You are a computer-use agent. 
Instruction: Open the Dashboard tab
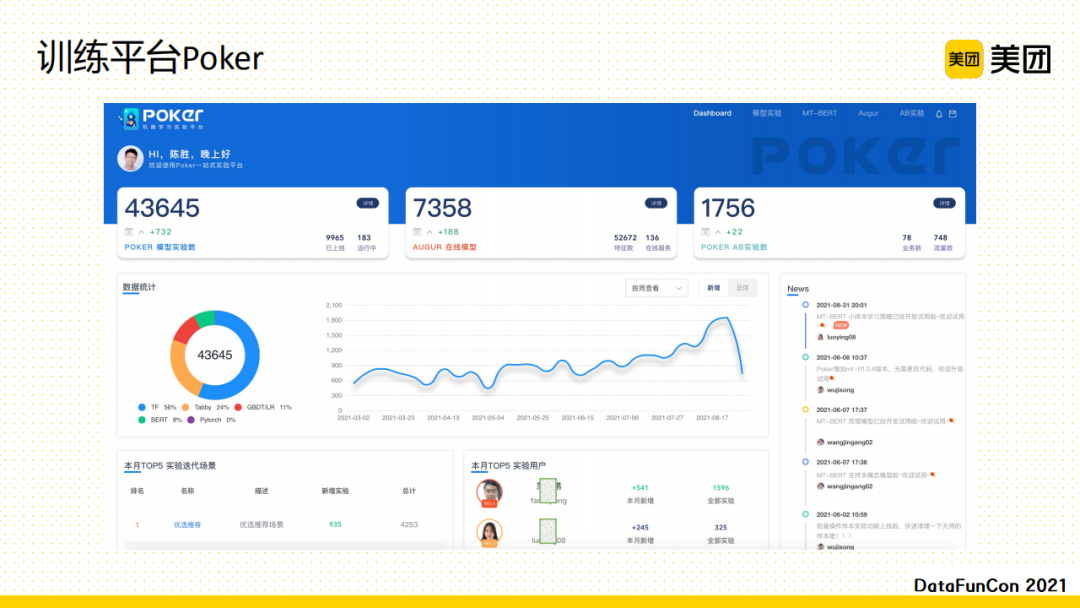[712, 113]
